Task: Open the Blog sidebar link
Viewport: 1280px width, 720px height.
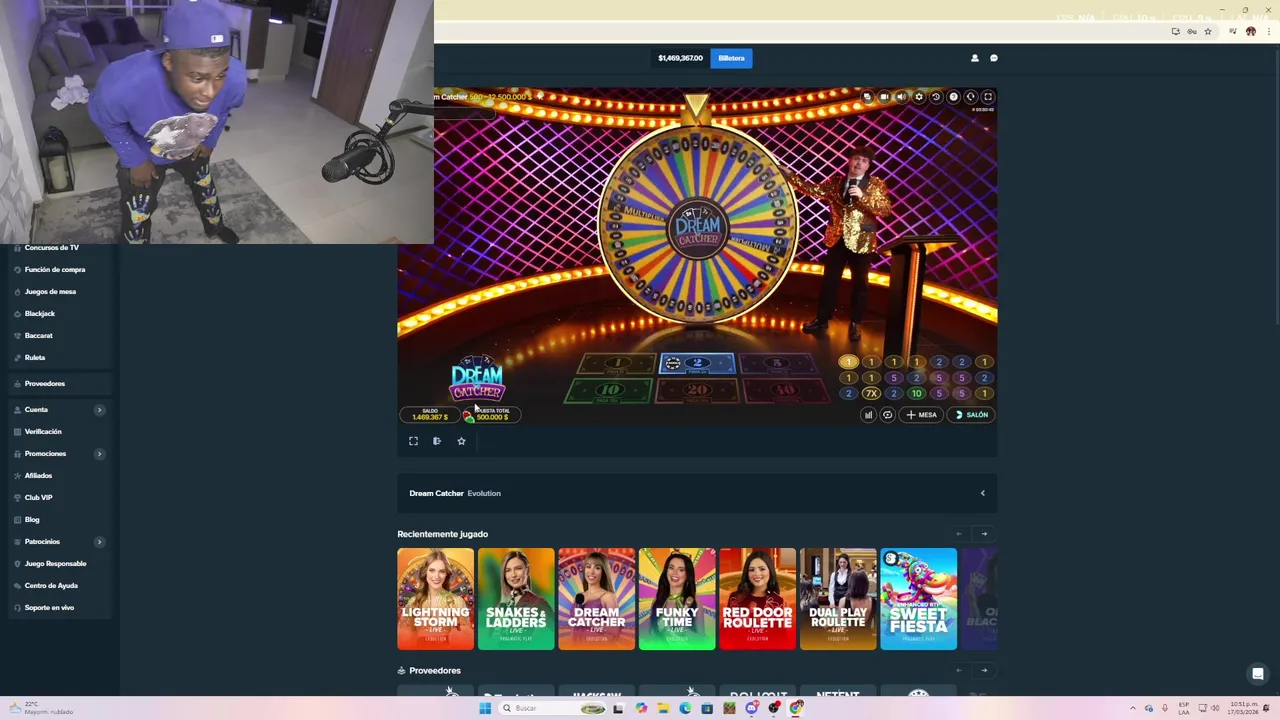Action: point(31,519)
